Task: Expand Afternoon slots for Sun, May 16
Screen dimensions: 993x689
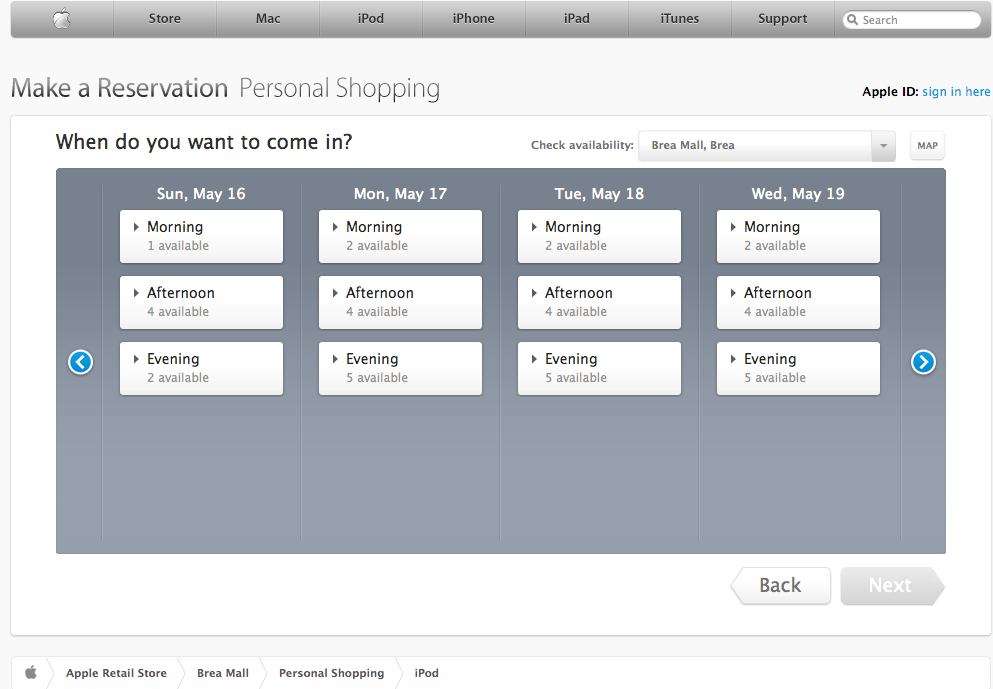Action: click(201, 302)
